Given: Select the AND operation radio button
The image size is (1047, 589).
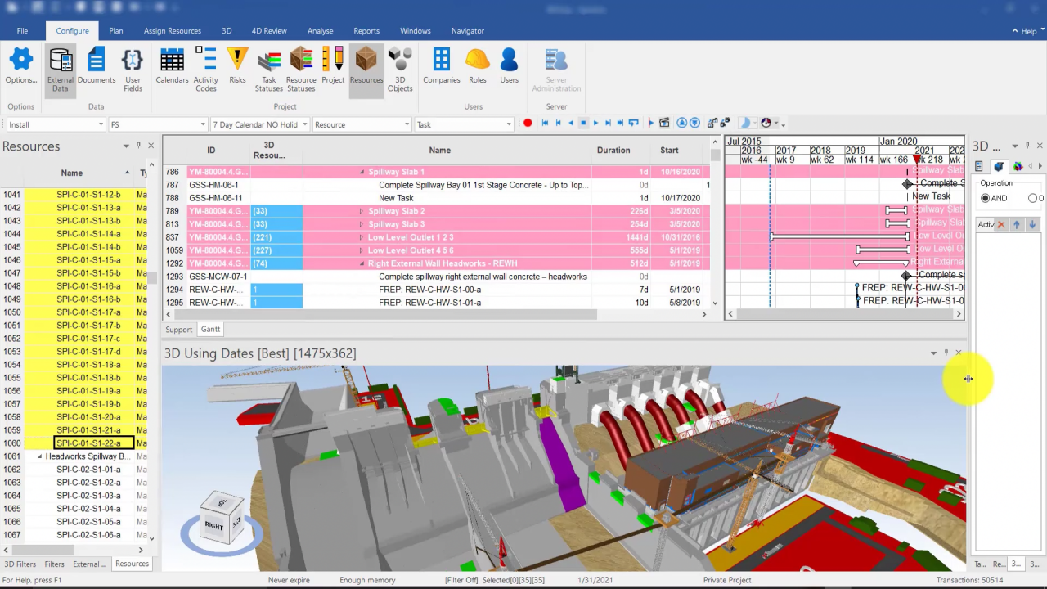Looking at the screenshot, I should [984, 197].
